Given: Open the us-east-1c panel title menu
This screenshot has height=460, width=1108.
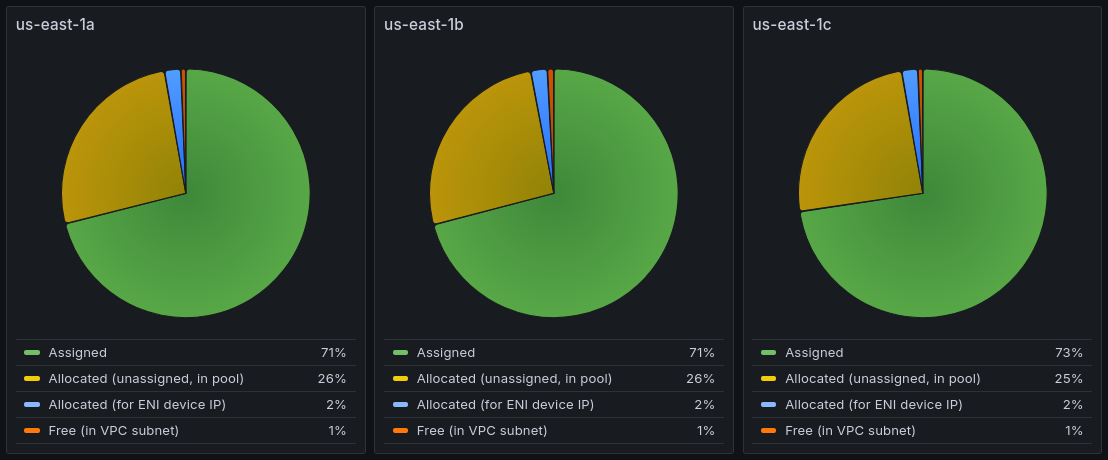Looking at the screenshot, I should (x=791, y=25).
